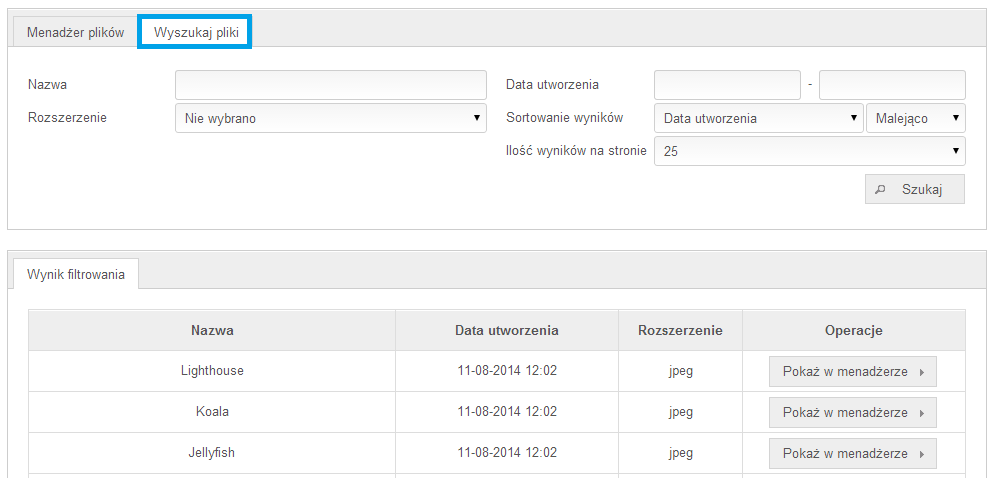Switch to the Menadżer plików tab
Screen dimensions: 996x478
coord(76,33)
